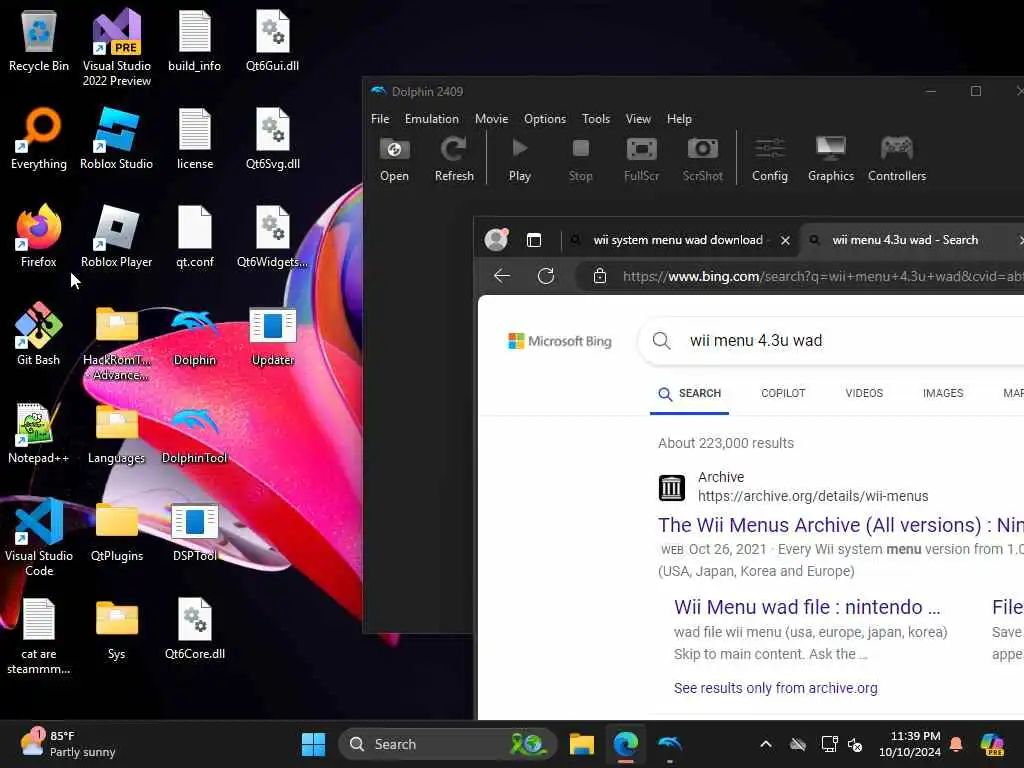The height and width of the screenshot is (768, 1024).
Task: Select the Roblox Player desktop icon
Action: (x=117, y=236)
